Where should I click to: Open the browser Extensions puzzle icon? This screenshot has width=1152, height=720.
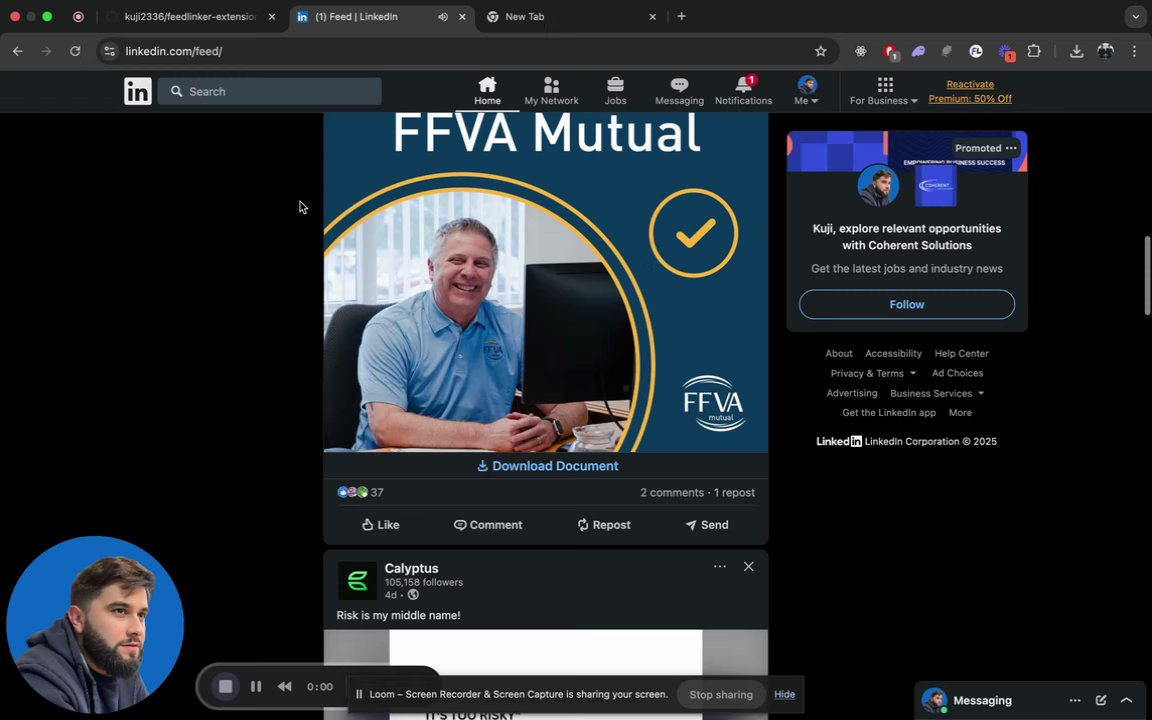1034,51
